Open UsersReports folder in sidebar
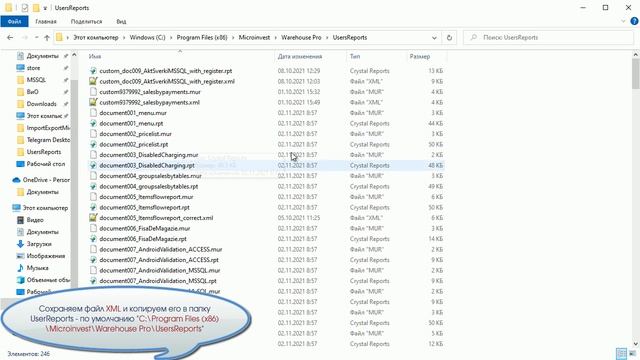The image size is (640, 360). point(44,152)
